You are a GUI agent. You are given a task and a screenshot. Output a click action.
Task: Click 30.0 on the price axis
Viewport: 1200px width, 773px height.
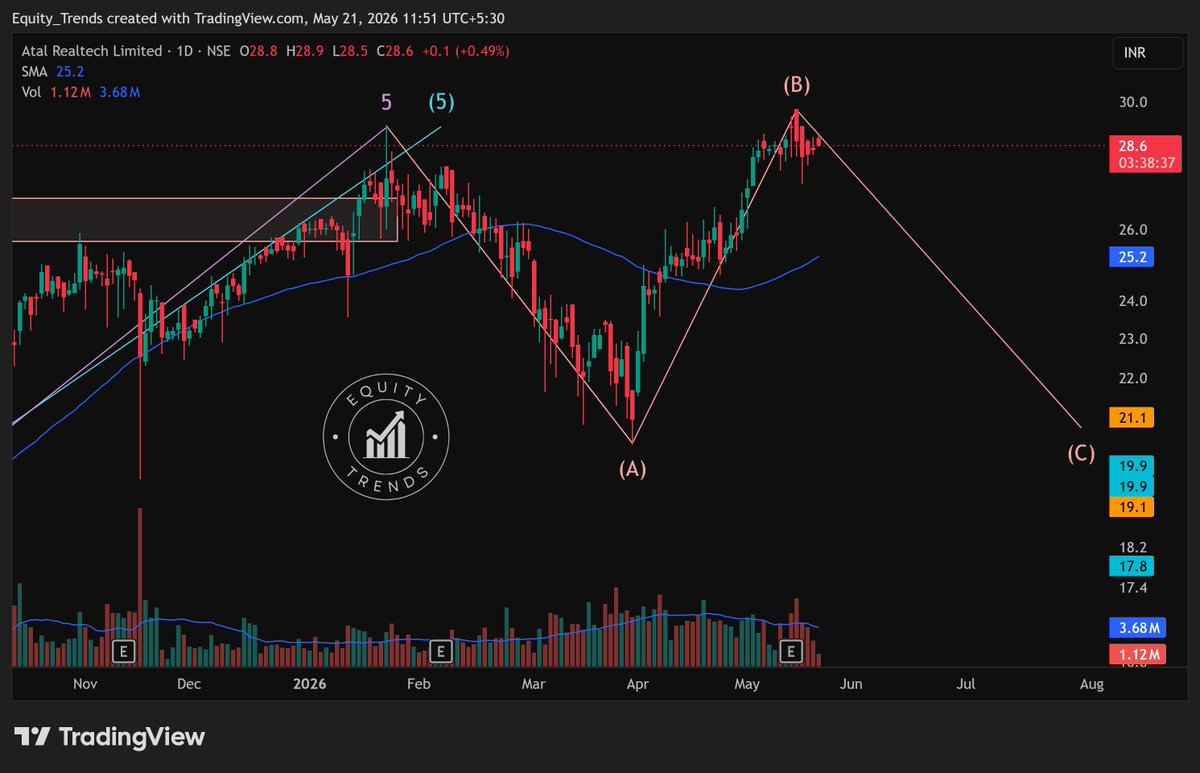click(1133, 102)
